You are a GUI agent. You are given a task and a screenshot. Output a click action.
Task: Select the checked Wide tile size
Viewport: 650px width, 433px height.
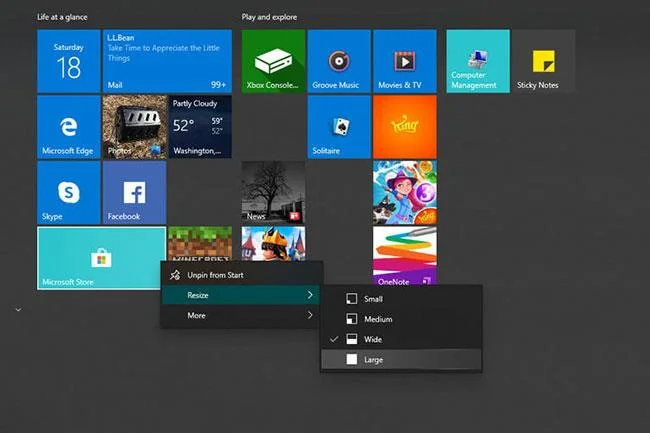(401, 339)
